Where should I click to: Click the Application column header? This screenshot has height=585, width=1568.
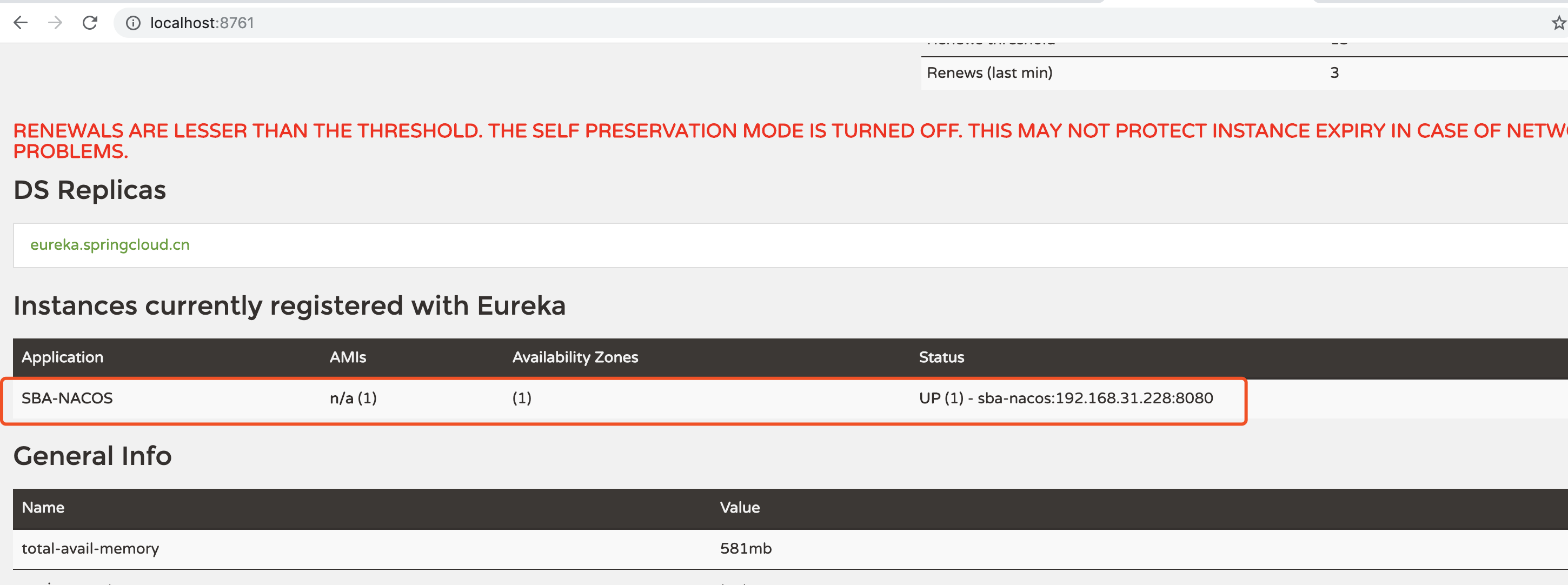pyautogui.click(x=62, y=357)
